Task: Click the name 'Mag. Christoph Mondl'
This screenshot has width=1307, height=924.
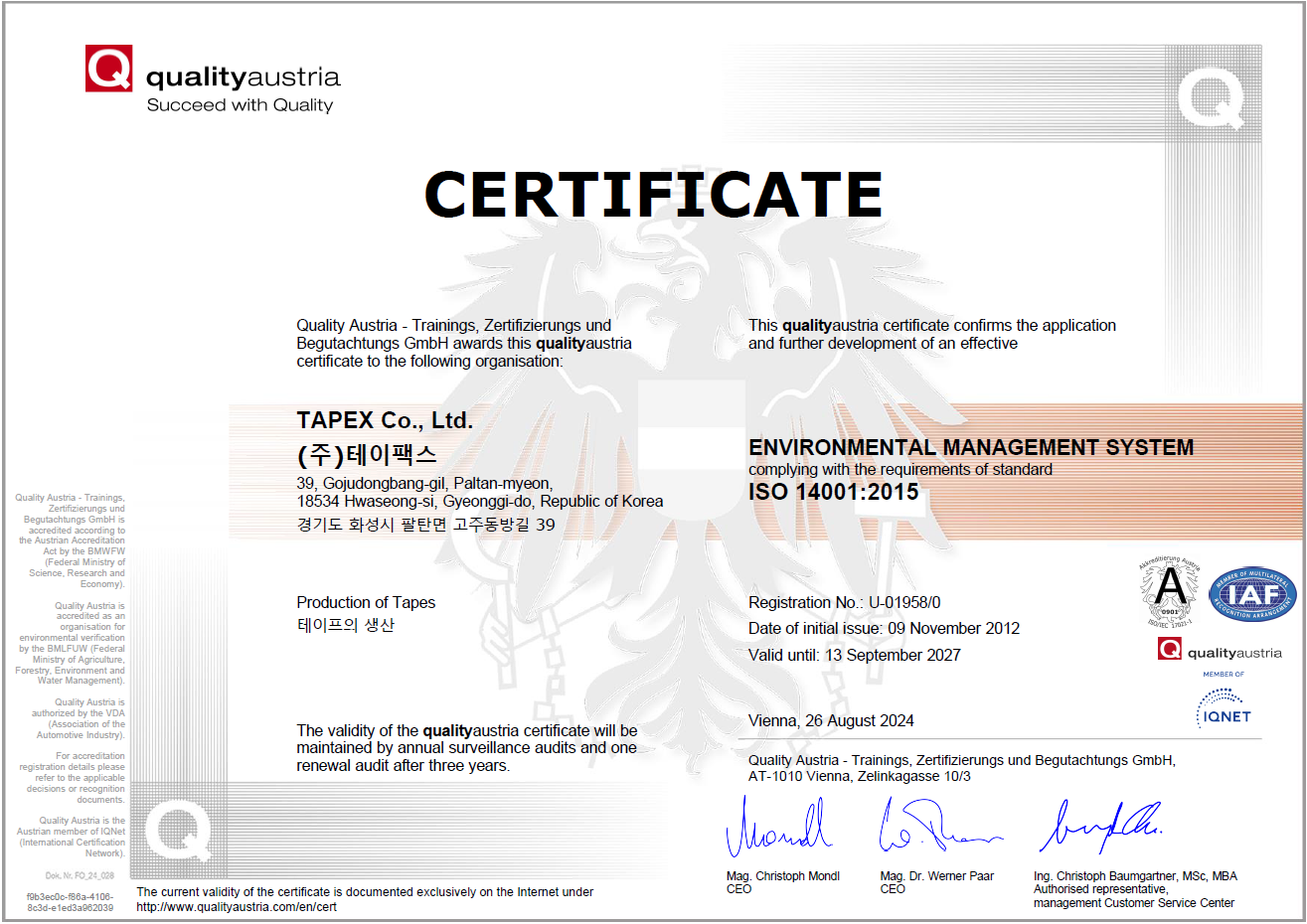Action: [x=783, y=876]
